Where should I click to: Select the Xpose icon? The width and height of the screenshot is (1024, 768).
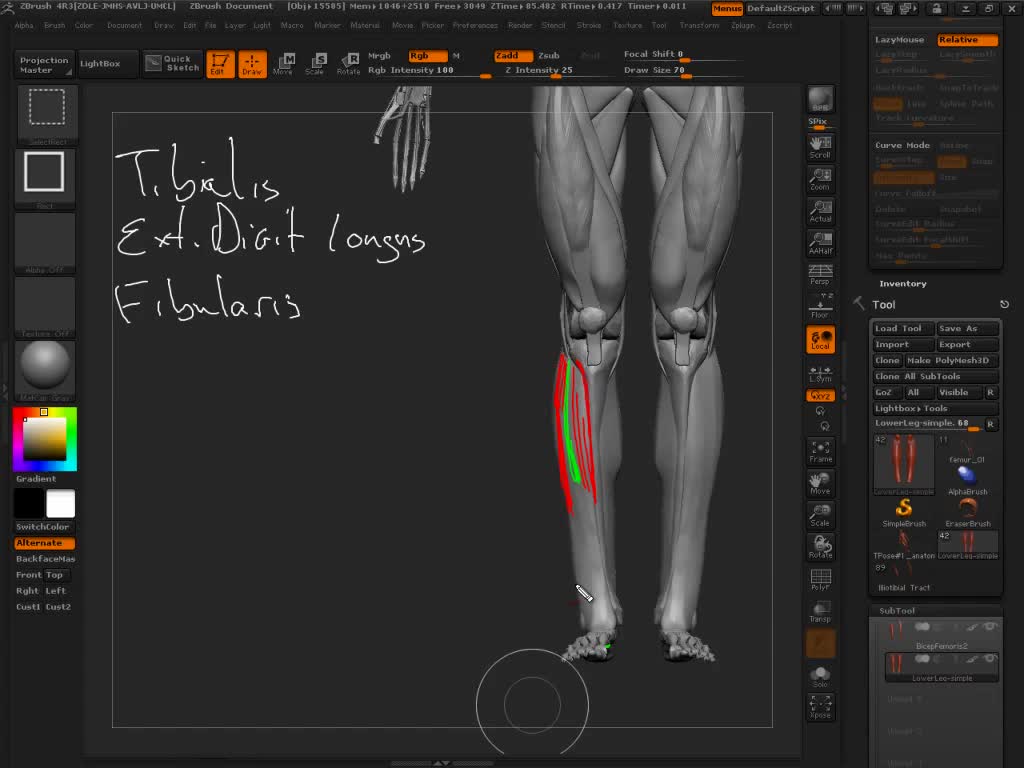coord(820,707)
